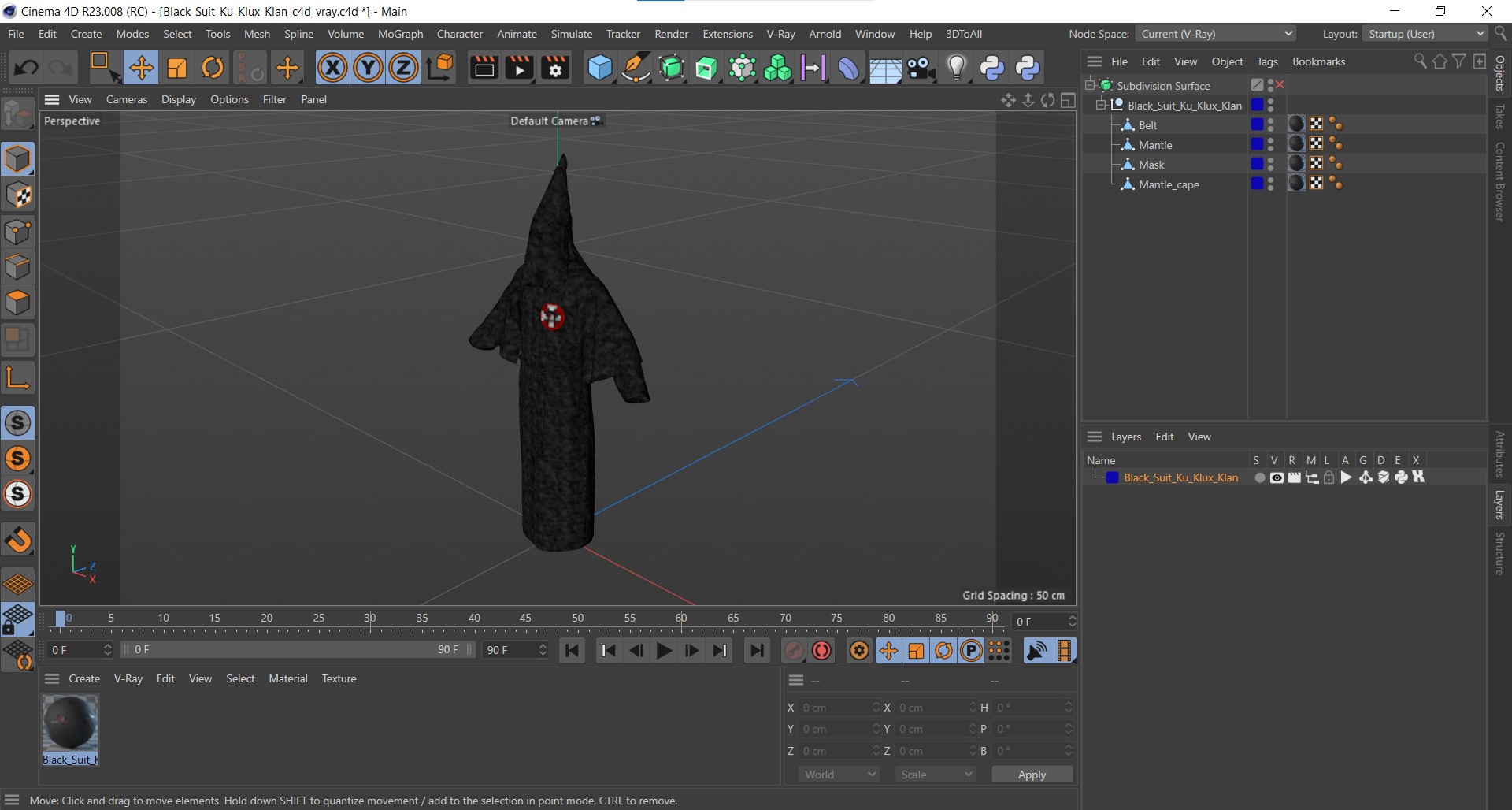Click the coordinate system icon
This screenshot has height=810, width=1512.
(x=441, y=68)
